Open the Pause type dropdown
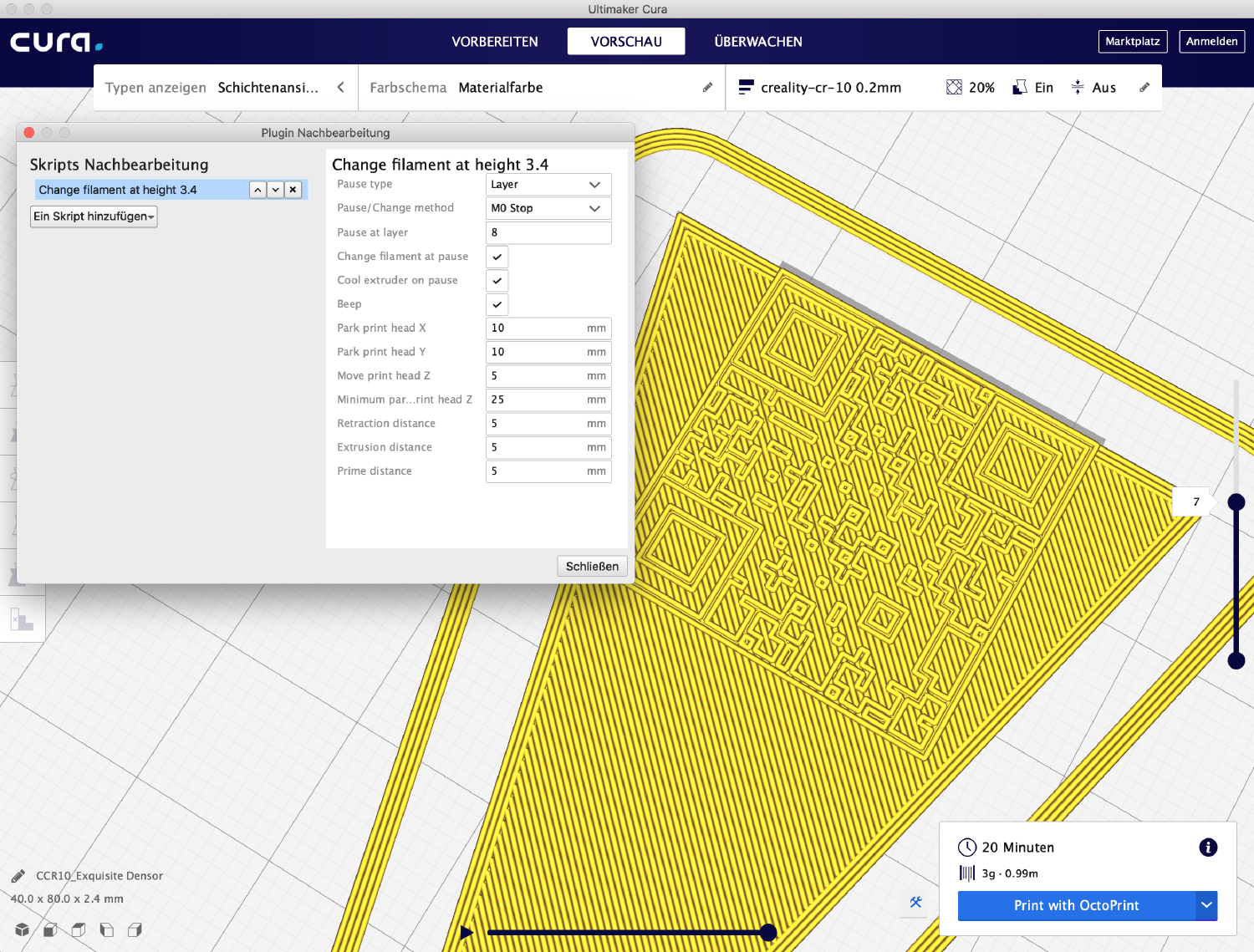This screenshot has height=952, width=1254. tap(548, 185)
